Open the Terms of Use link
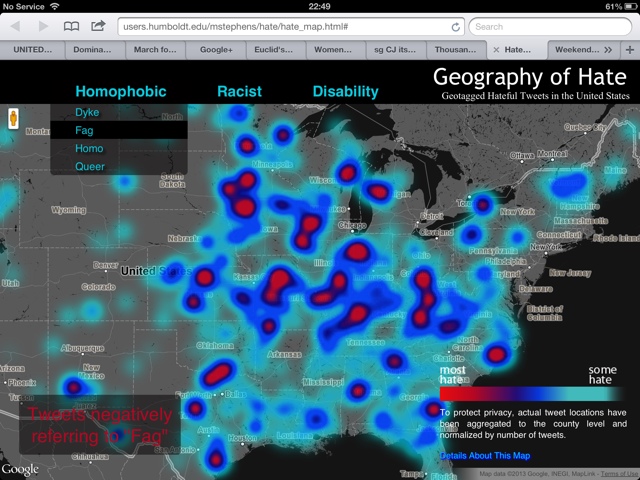 pos(620,473)
